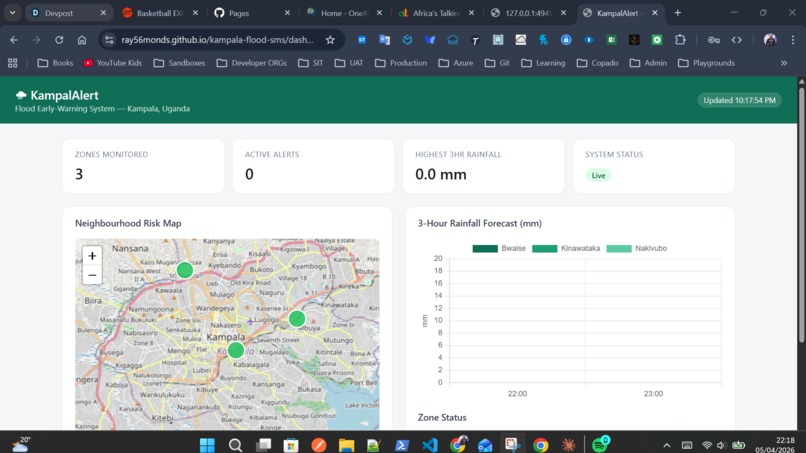
Task: Open the Git bookmark folder
Action: tap(497, 63)
